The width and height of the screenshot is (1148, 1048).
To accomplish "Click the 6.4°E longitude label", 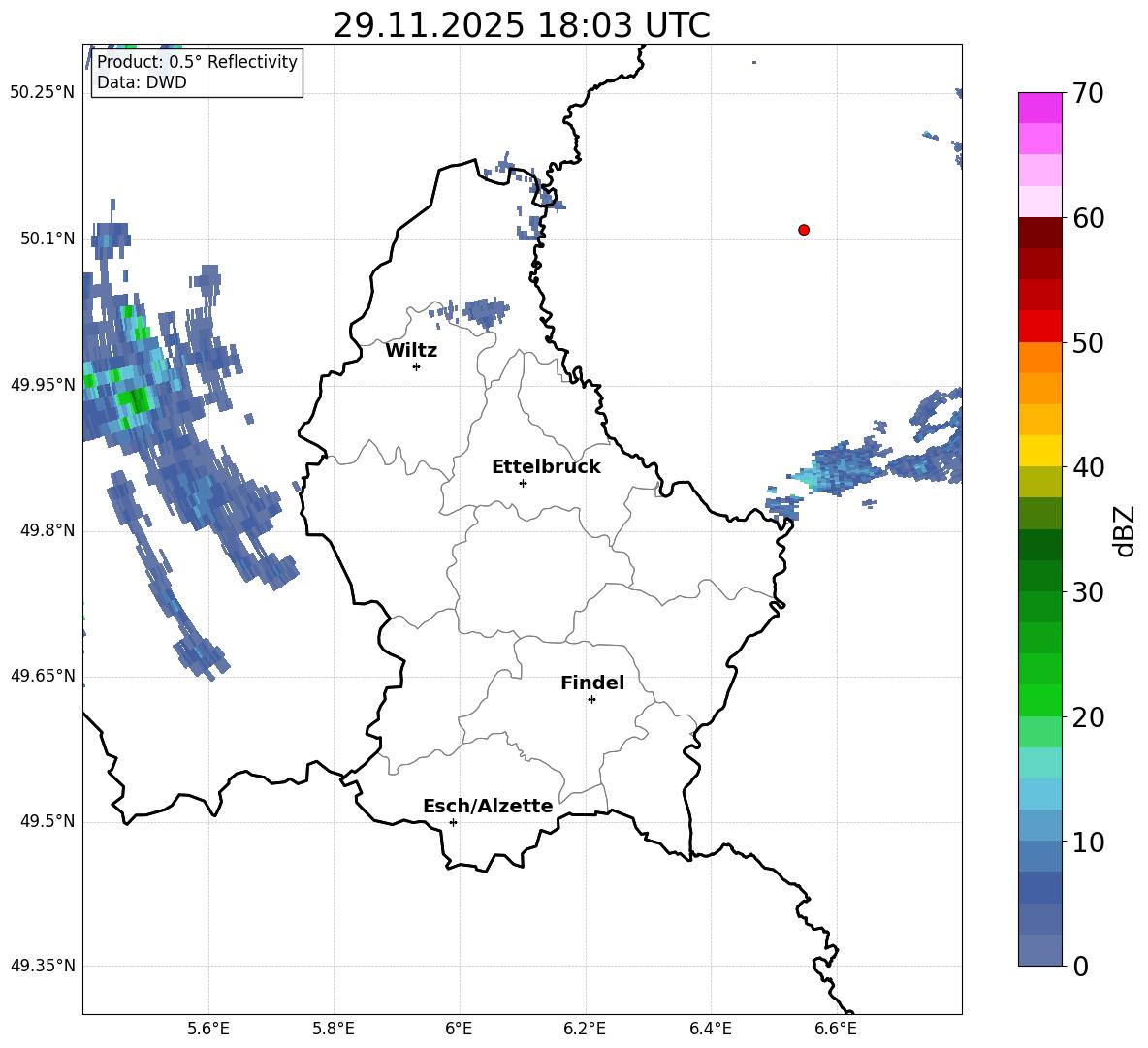I will (710, 1029).
